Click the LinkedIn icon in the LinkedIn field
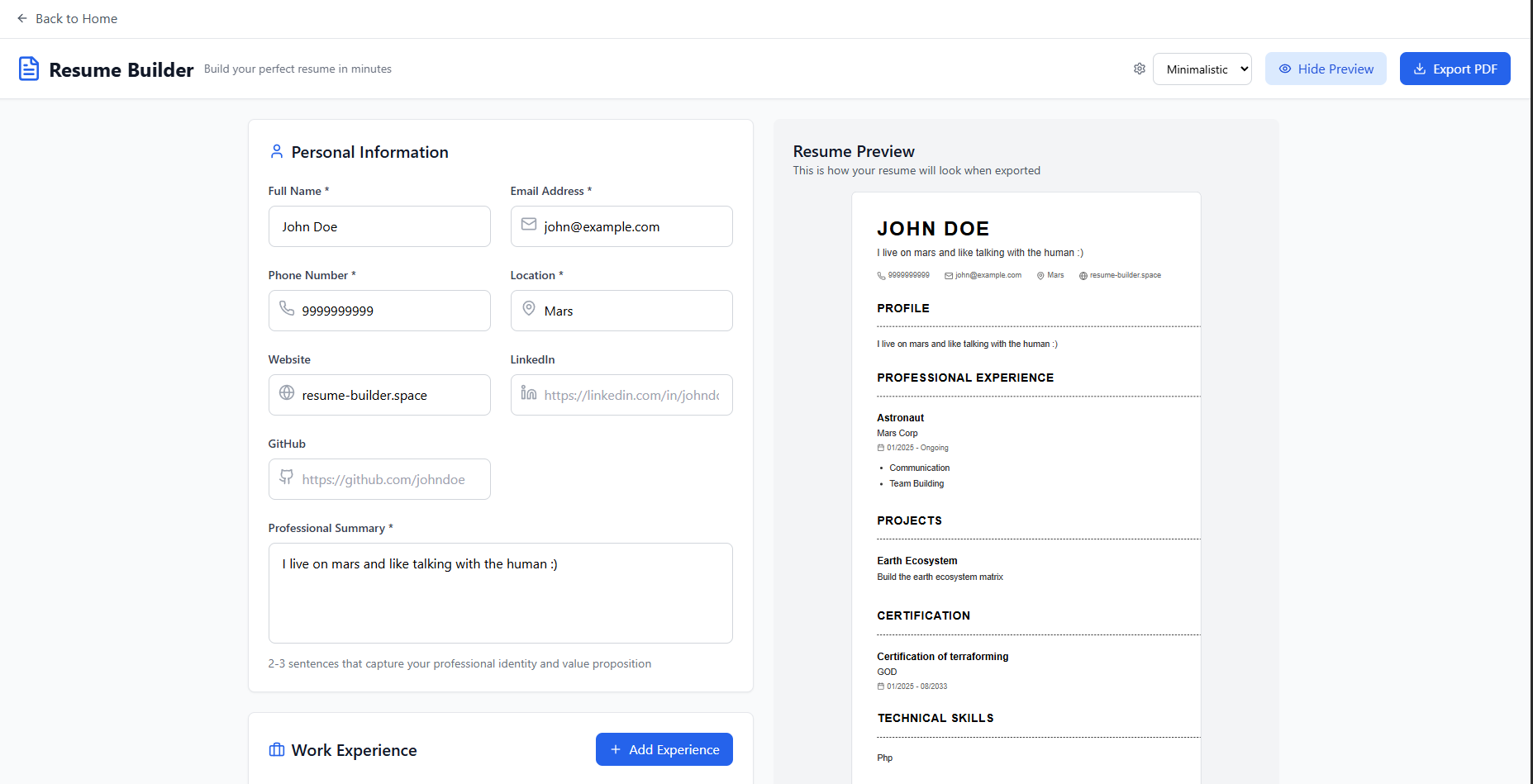This screenshot has width=1533, height=784. click(529, 394)
